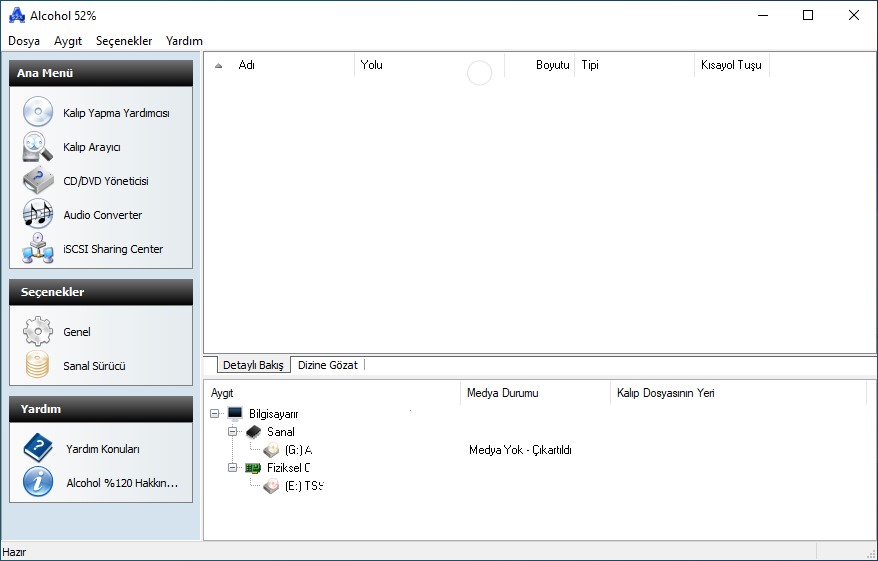Open Yardım Konuları help link
Viewport: 878px width, 561px height.
(103, 448)
